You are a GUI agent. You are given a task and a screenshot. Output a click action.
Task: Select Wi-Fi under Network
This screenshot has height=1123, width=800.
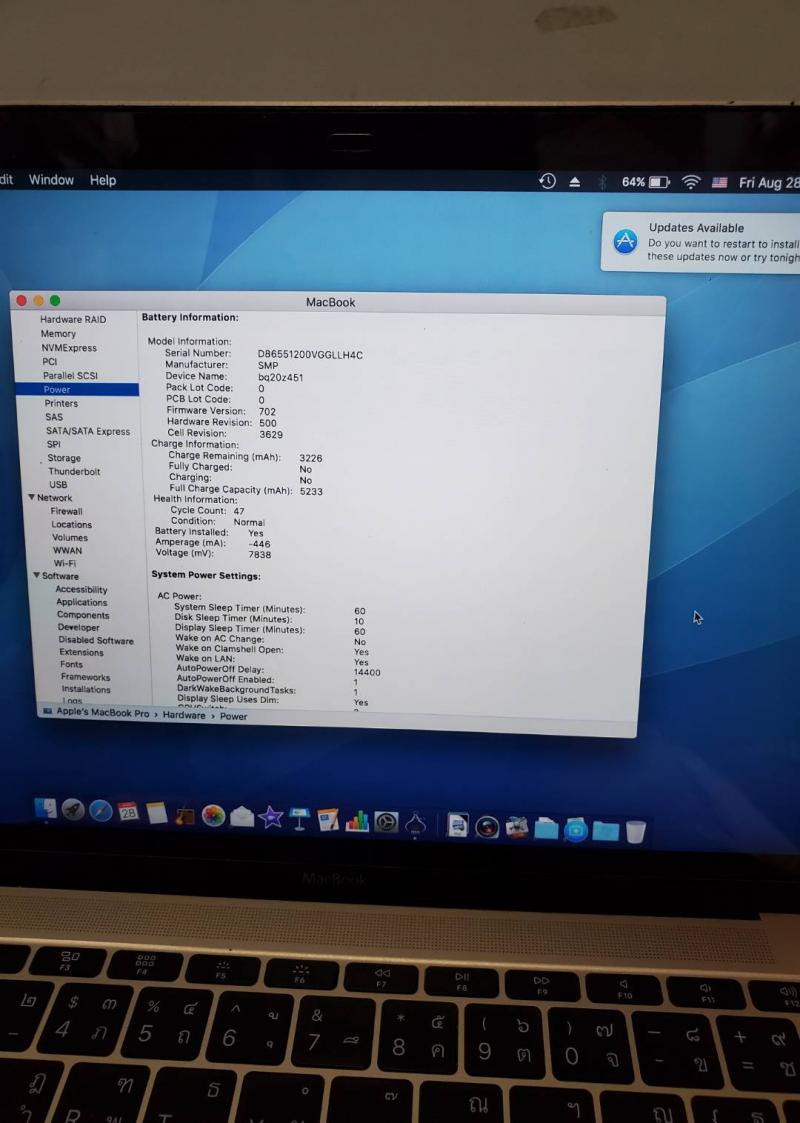pos(64,563)
